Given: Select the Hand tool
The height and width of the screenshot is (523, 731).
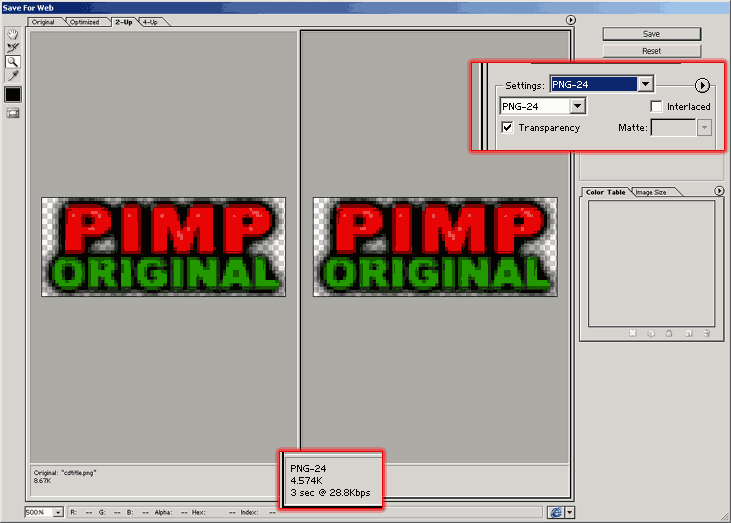Looking at the screenshot, I should (13, 34).
